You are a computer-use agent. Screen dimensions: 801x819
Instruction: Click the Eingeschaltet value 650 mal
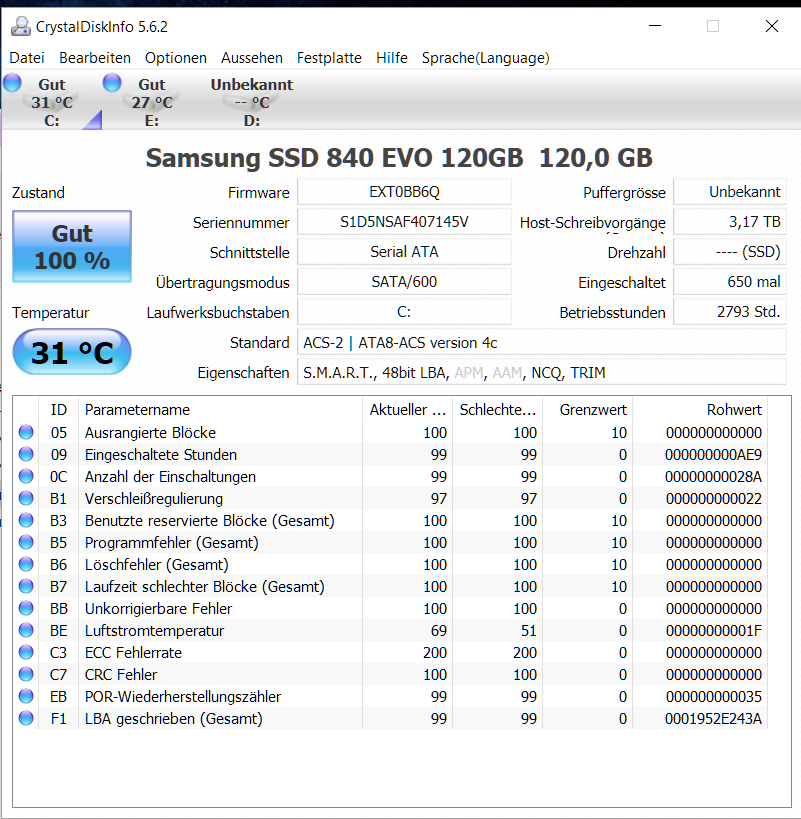click(x=730, y=282)
